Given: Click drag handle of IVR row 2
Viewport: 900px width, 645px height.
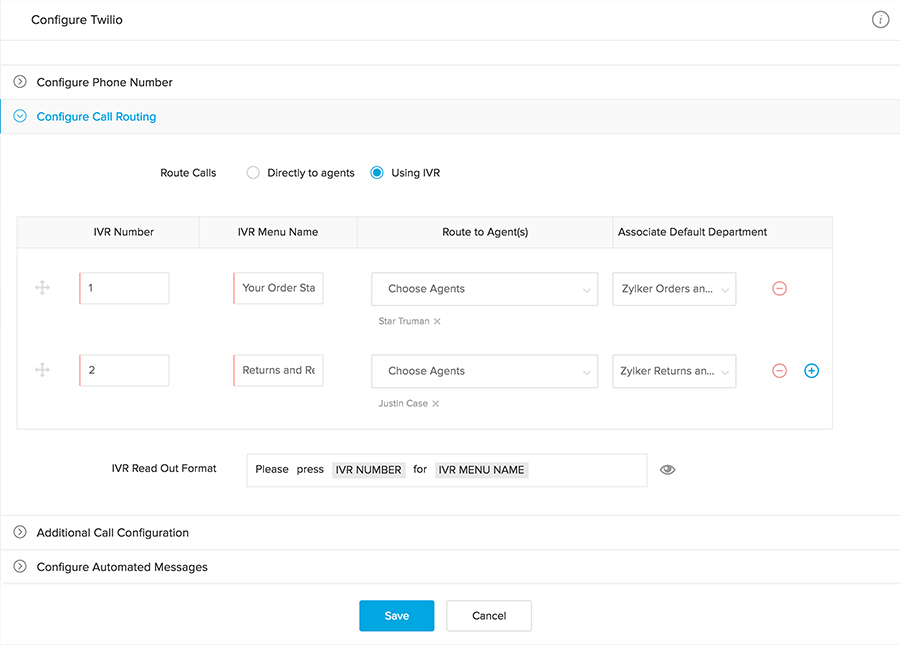Looking at the screenshot, I should [x=42, y=371].
